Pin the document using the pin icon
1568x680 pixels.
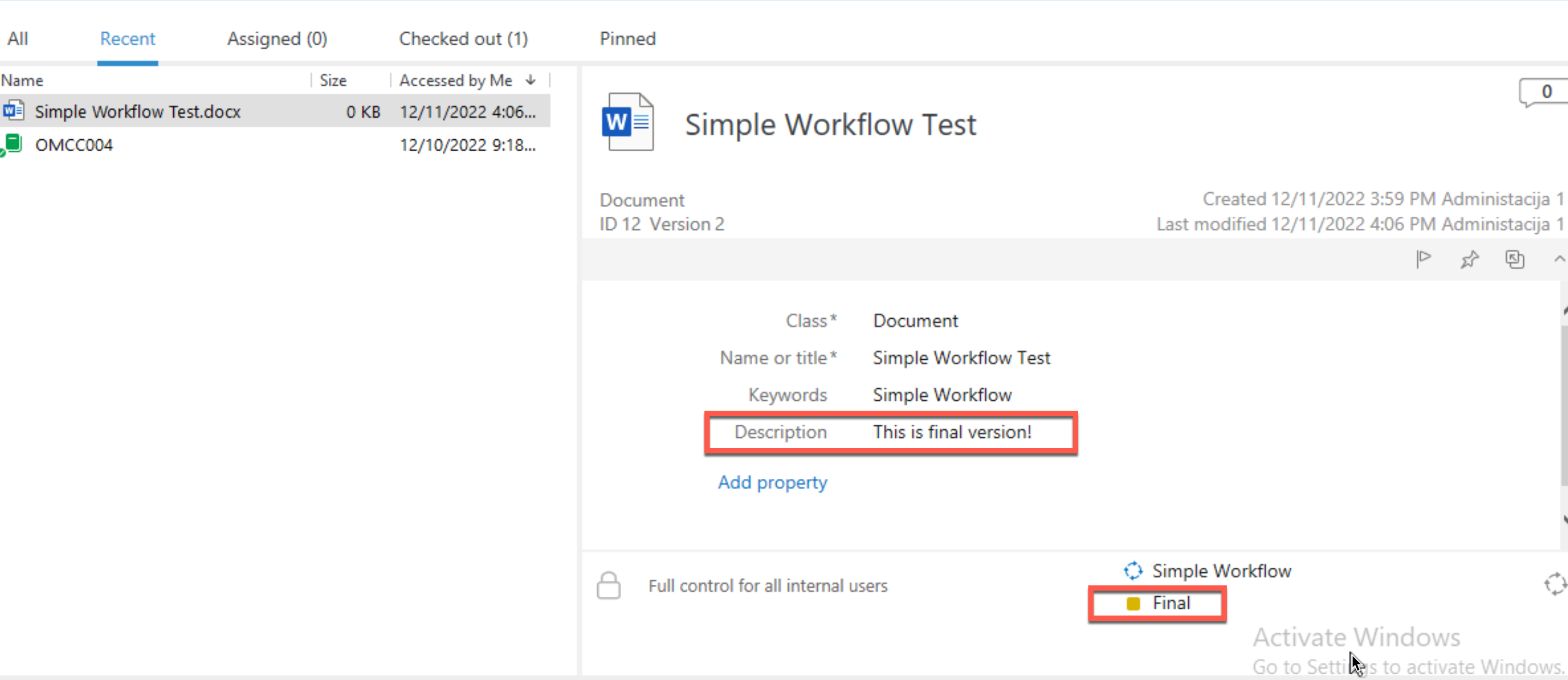pos(1469,259)
